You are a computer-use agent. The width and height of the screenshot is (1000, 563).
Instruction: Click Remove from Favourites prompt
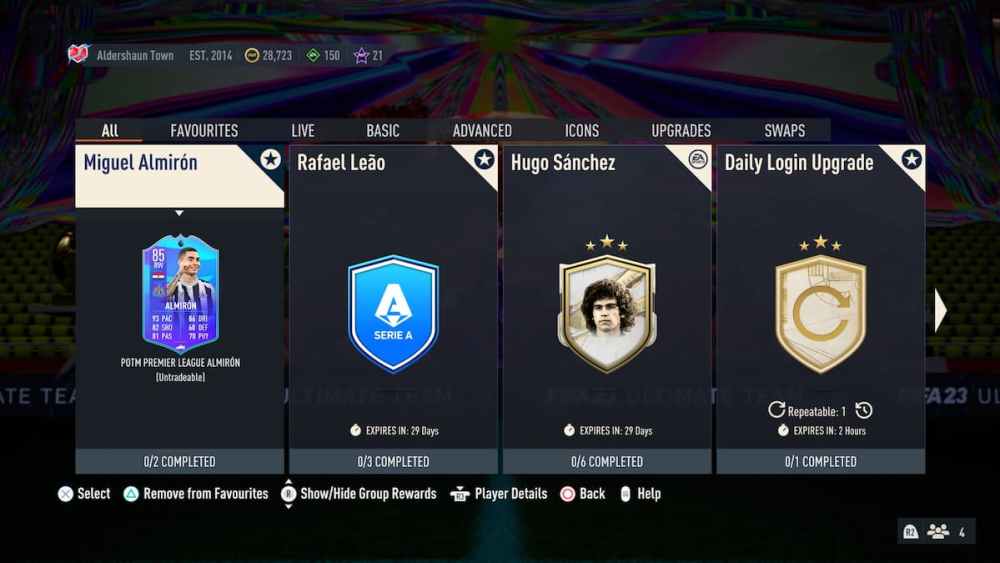click(196, 494)
